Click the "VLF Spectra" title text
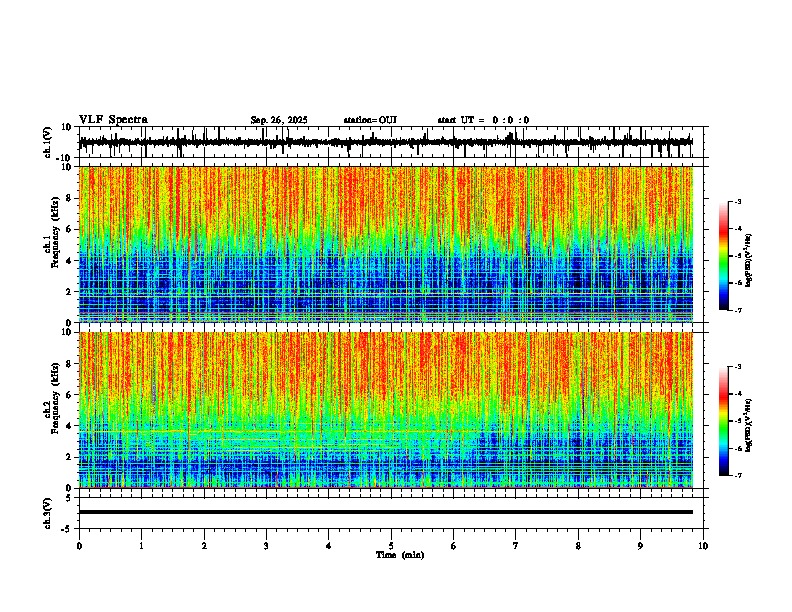792x612 pixels. (113, 120)
